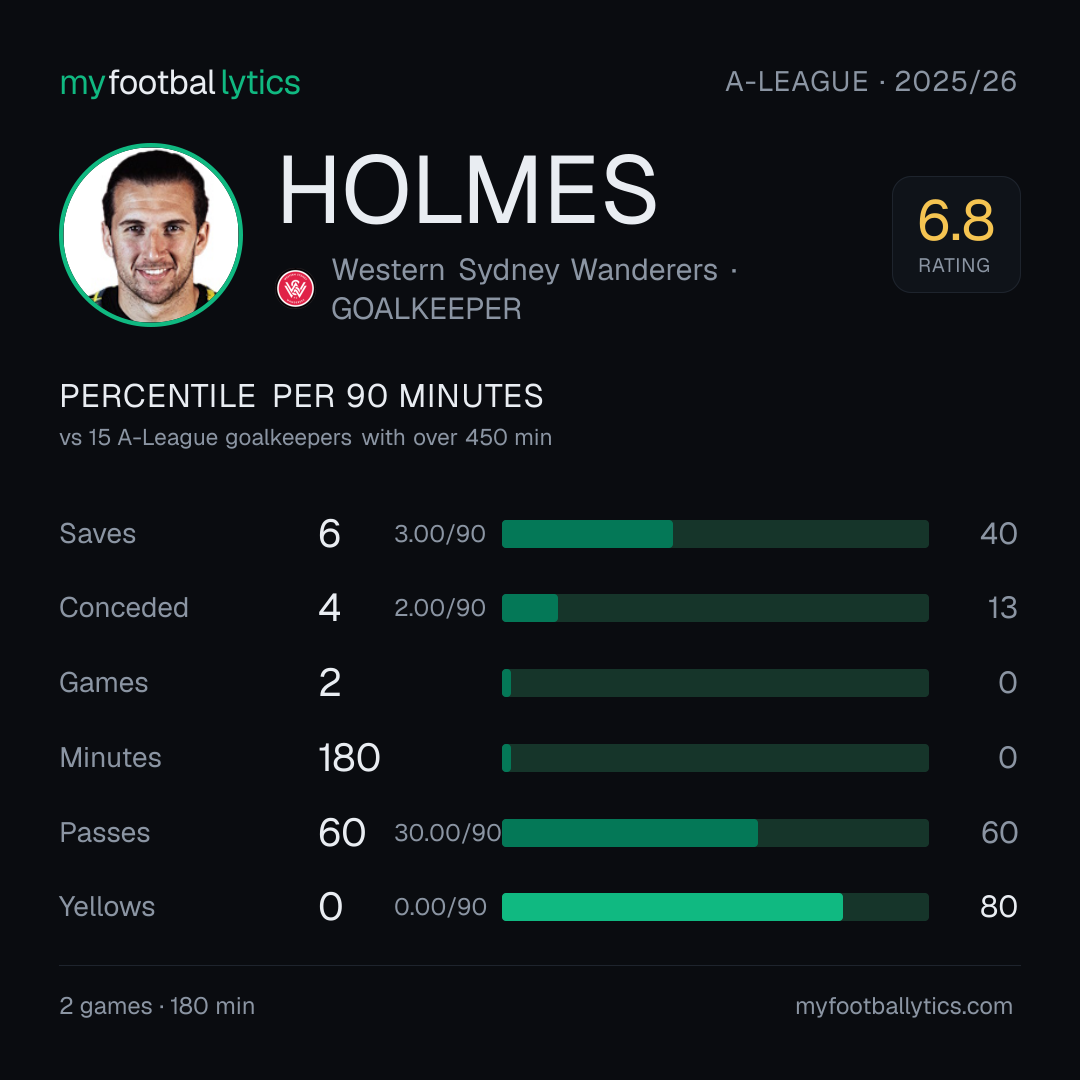Screen dimensions: 1080x1080
Task: Click the A-LEAGUE · 2025/26 header label
Action: [x=871, y=82]
